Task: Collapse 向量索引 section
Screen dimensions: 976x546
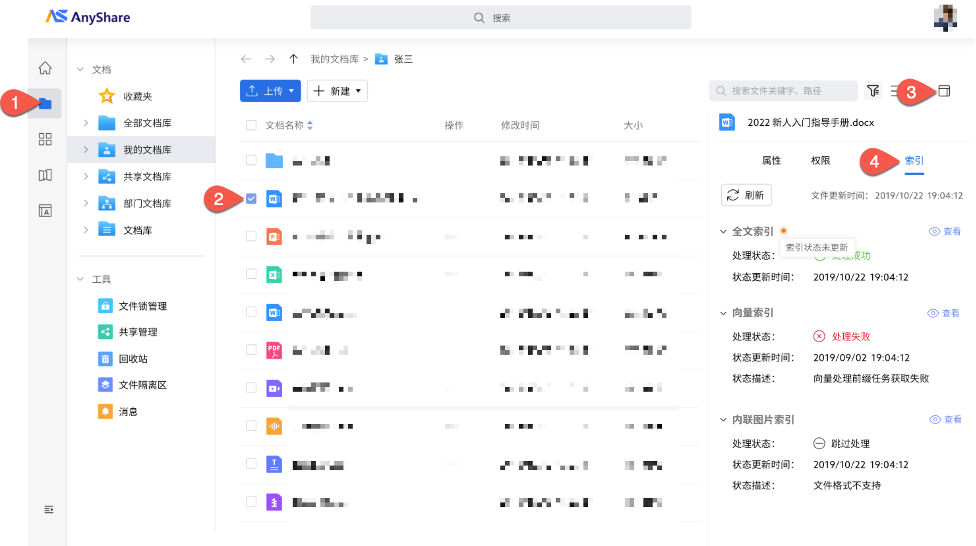Action: click(723, 313)
